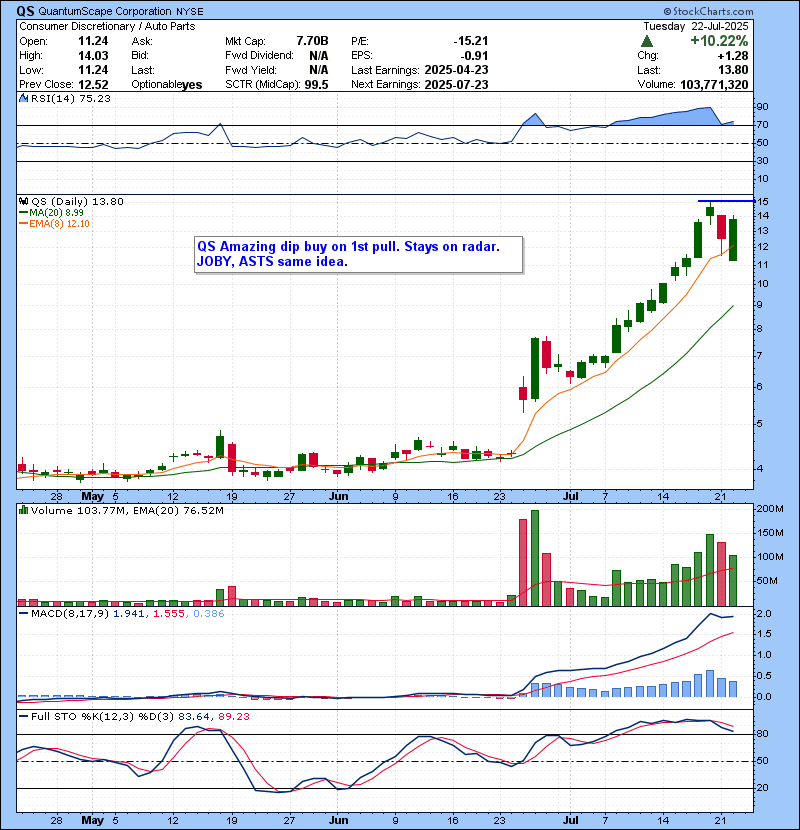Screen dimensions: 800x830
Task: Click the Optionable yes value
Action: coord(192,85)
